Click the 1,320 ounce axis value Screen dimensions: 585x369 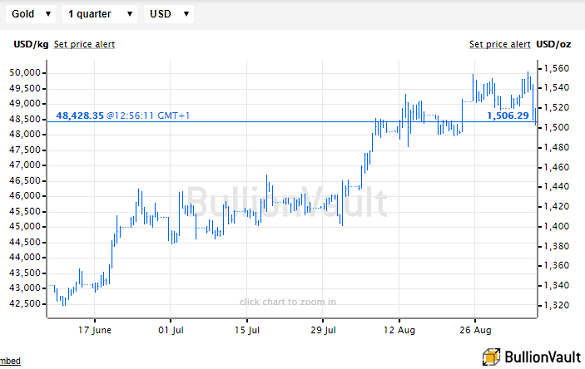tap(556, 305)
